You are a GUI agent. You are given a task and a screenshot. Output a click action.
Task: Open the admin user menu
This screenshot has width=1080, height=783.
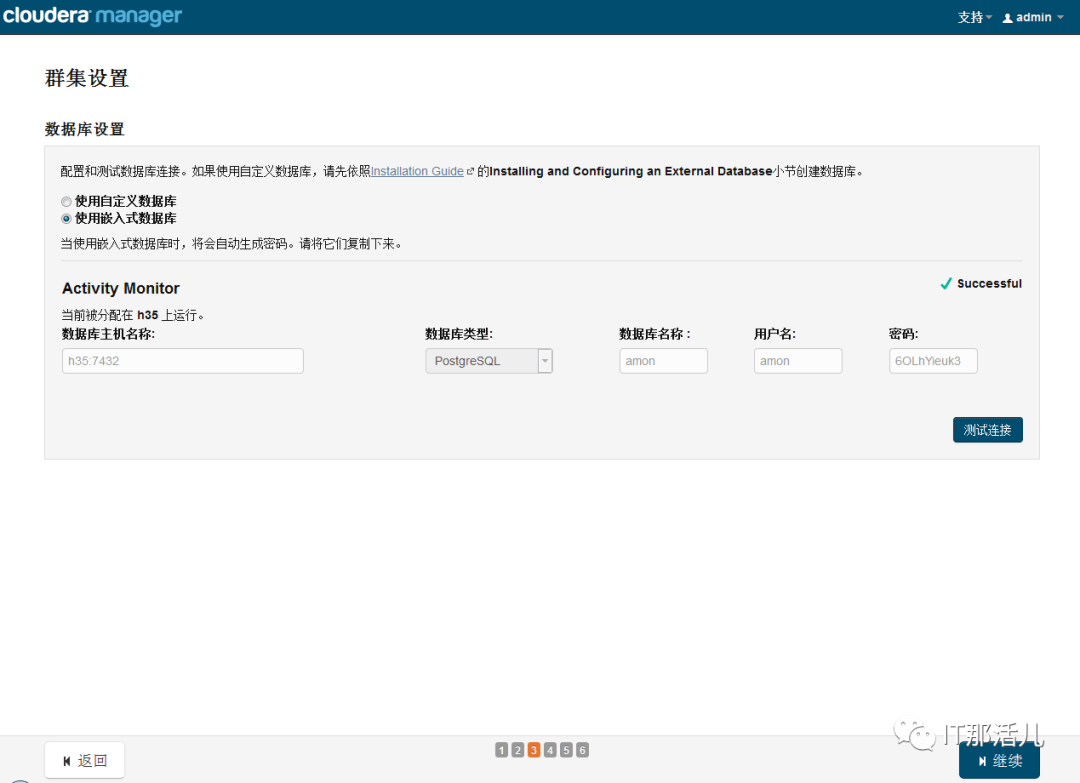coord(1033,17)
